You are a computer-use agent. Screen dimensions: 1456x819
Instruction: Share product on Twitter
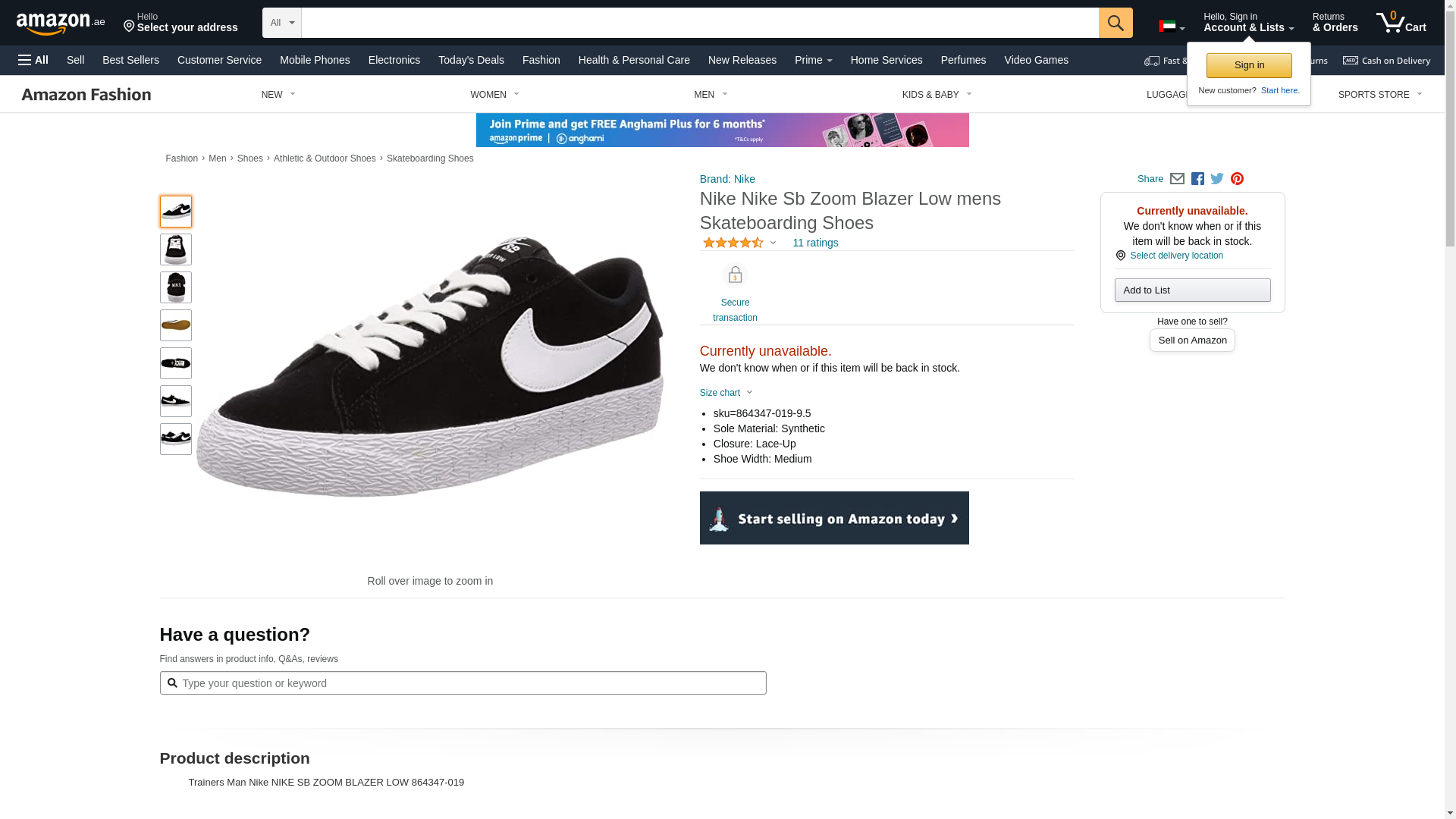(x=1217, y=179)
